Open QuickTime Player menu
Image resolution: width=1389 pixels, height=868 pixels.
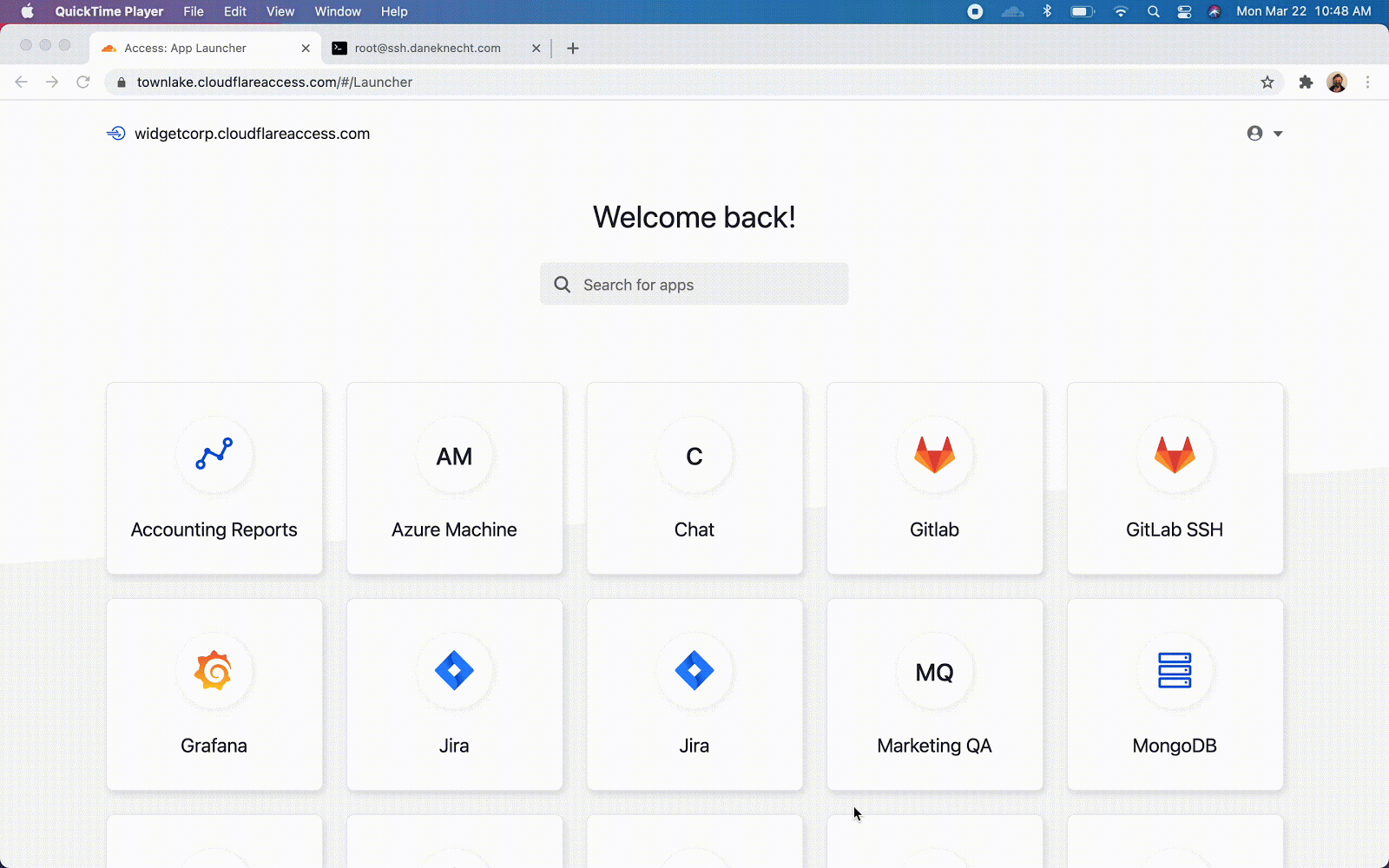pos(109,11)
